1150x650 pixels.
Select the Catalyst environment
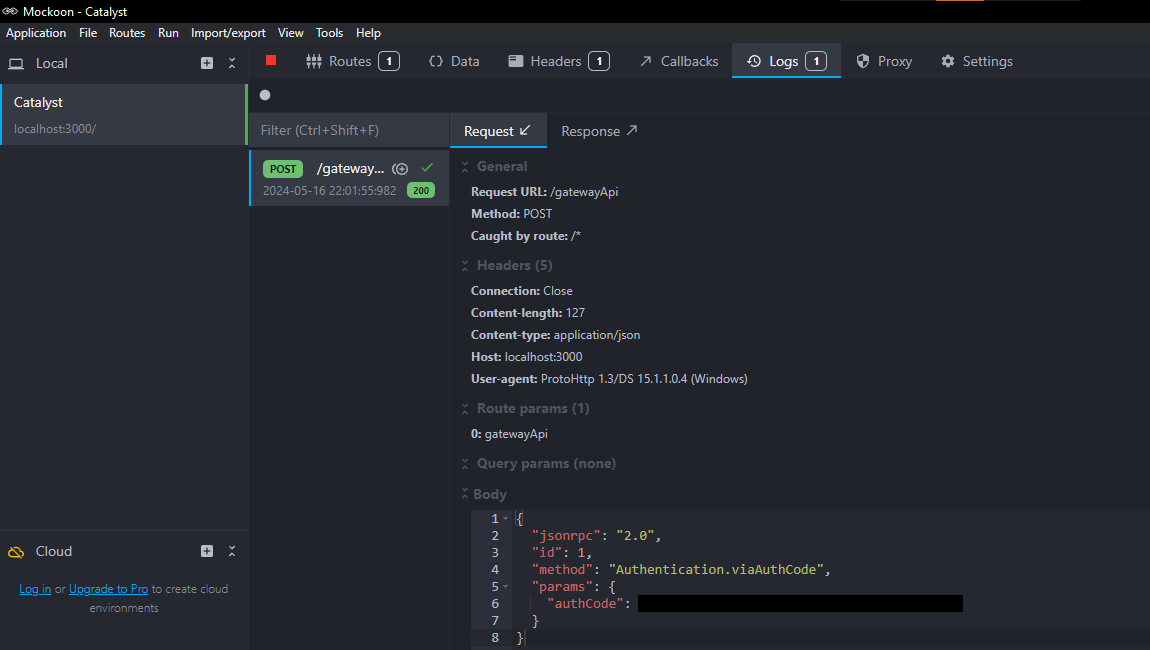(123, 114)
